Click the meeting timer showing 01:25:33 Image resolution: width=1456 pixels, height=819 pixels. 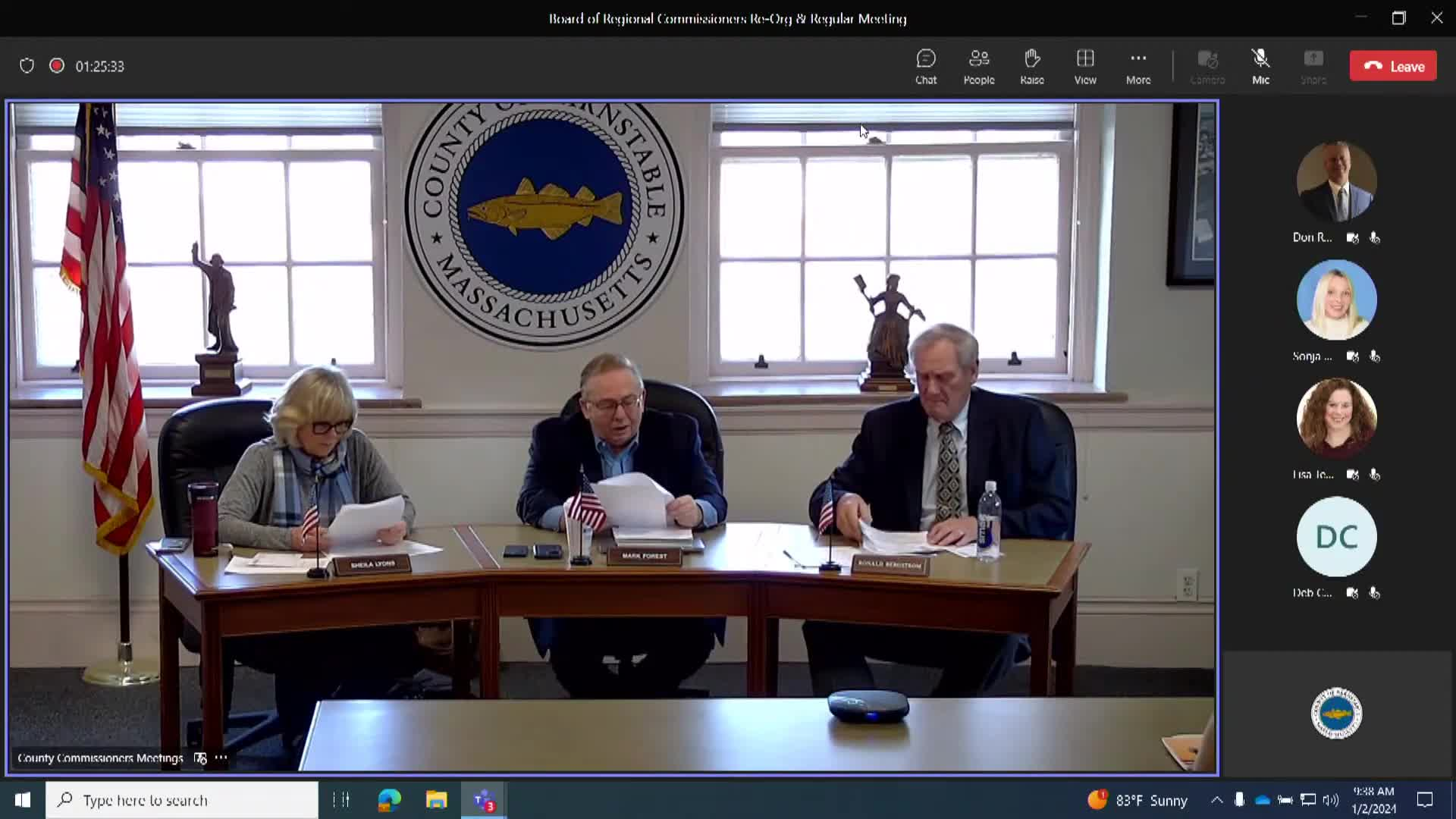click(99, 66)
